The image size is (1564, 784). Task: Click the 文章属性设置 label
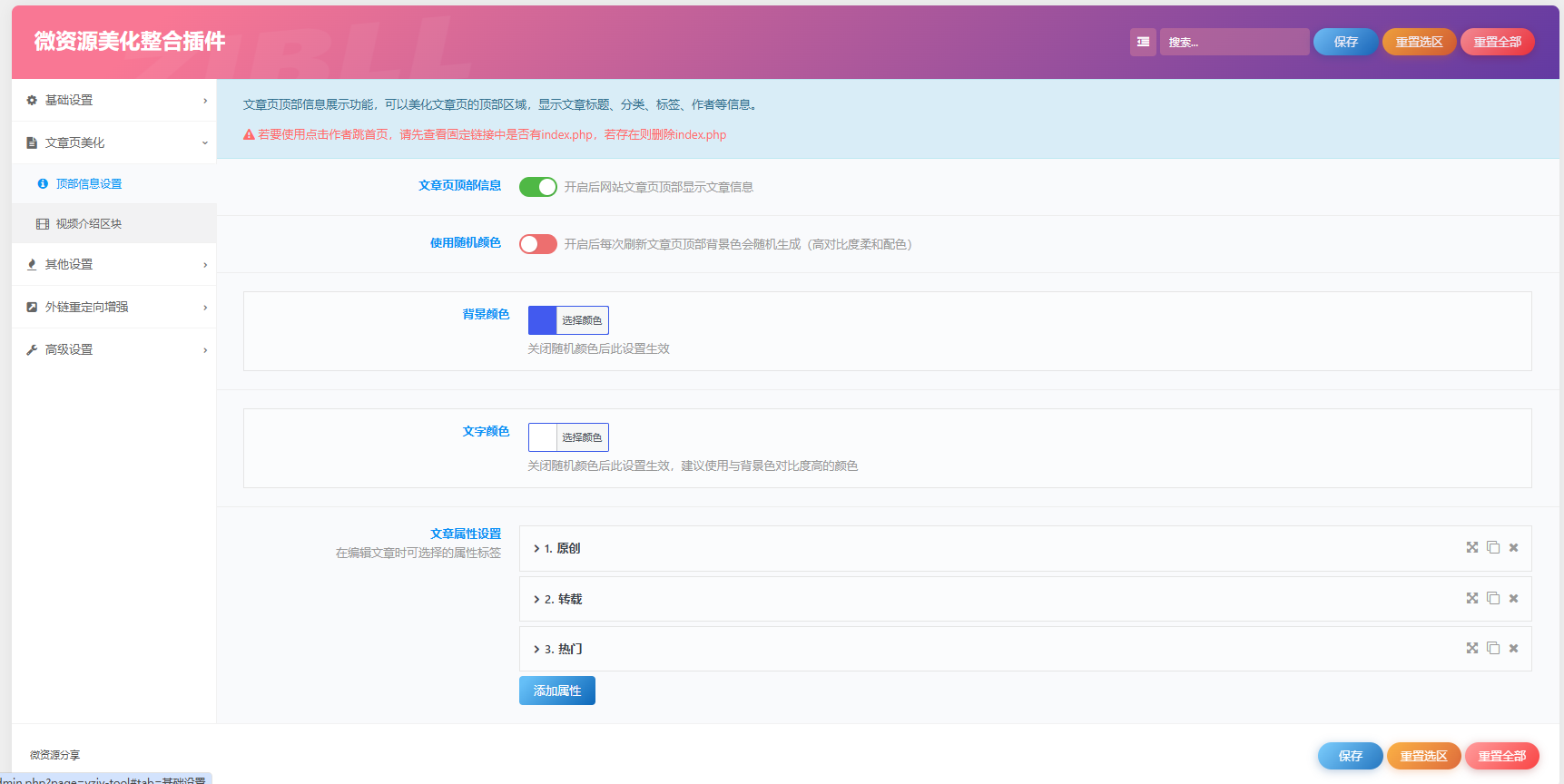(x=466, y=534)
